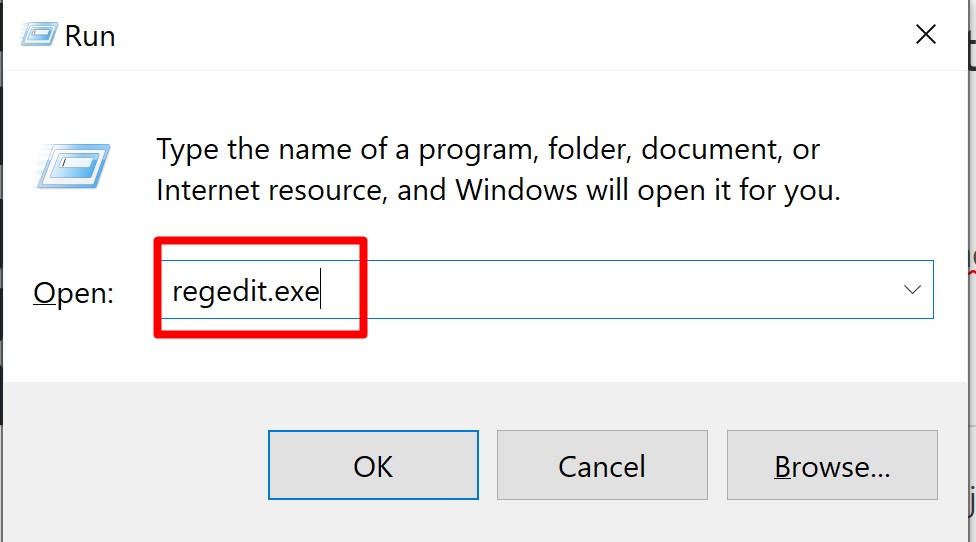Click the white area below Open field
Viewport: 976px width, 542px height.
(x=500, y=350)
